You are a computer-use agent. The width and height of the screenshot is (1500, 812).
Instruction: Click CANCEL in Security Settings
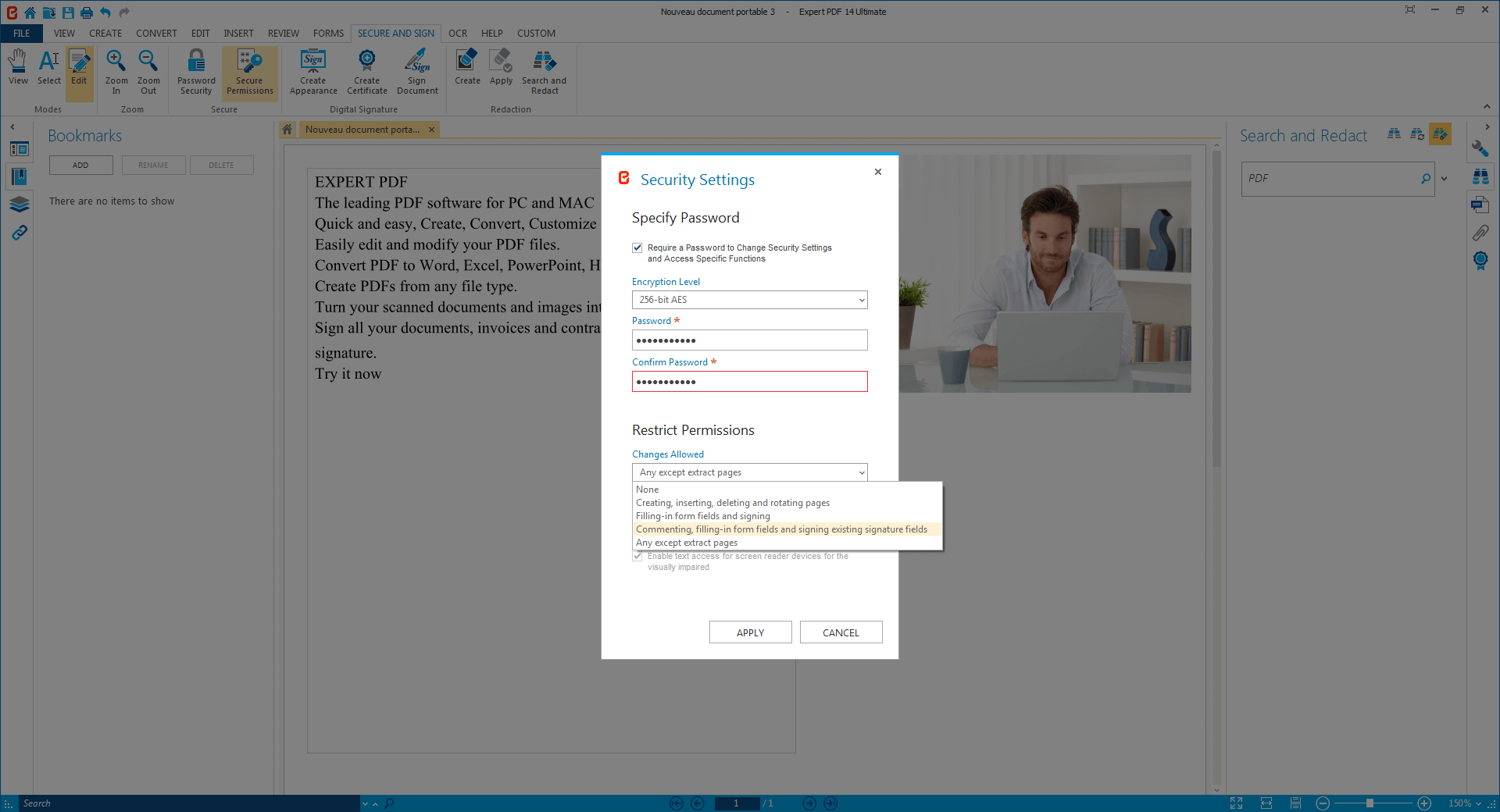(841, 632)
